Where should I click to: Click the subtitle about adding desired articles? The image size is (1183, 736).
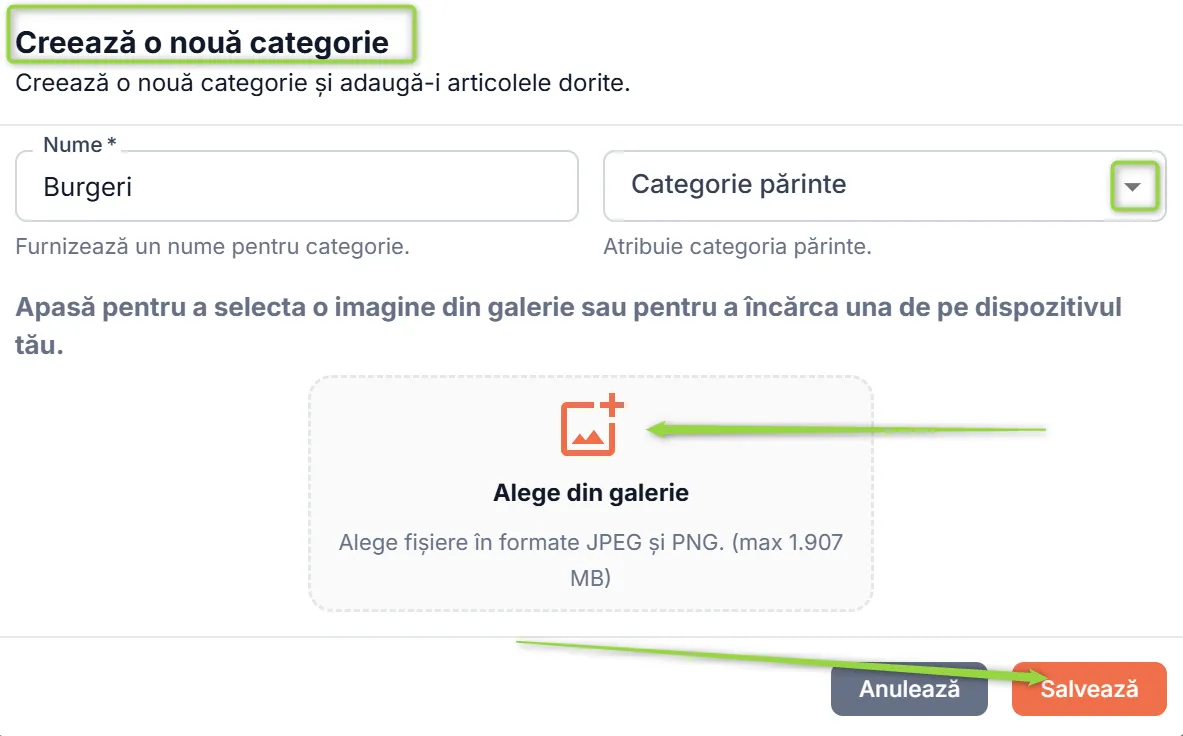(323, 83)
